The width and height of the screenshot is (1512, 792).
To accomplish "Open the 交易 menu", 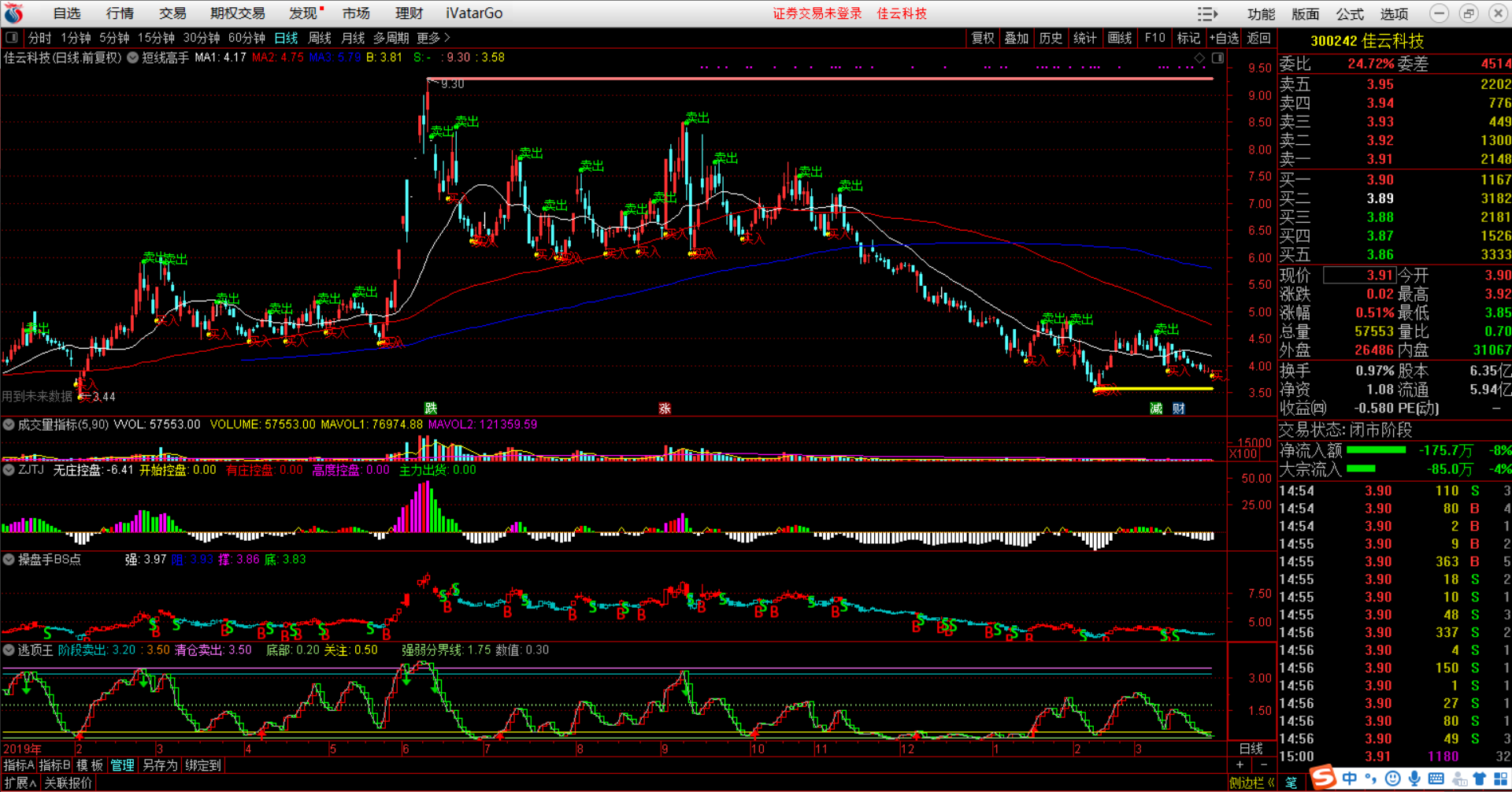I will point(172,13).
